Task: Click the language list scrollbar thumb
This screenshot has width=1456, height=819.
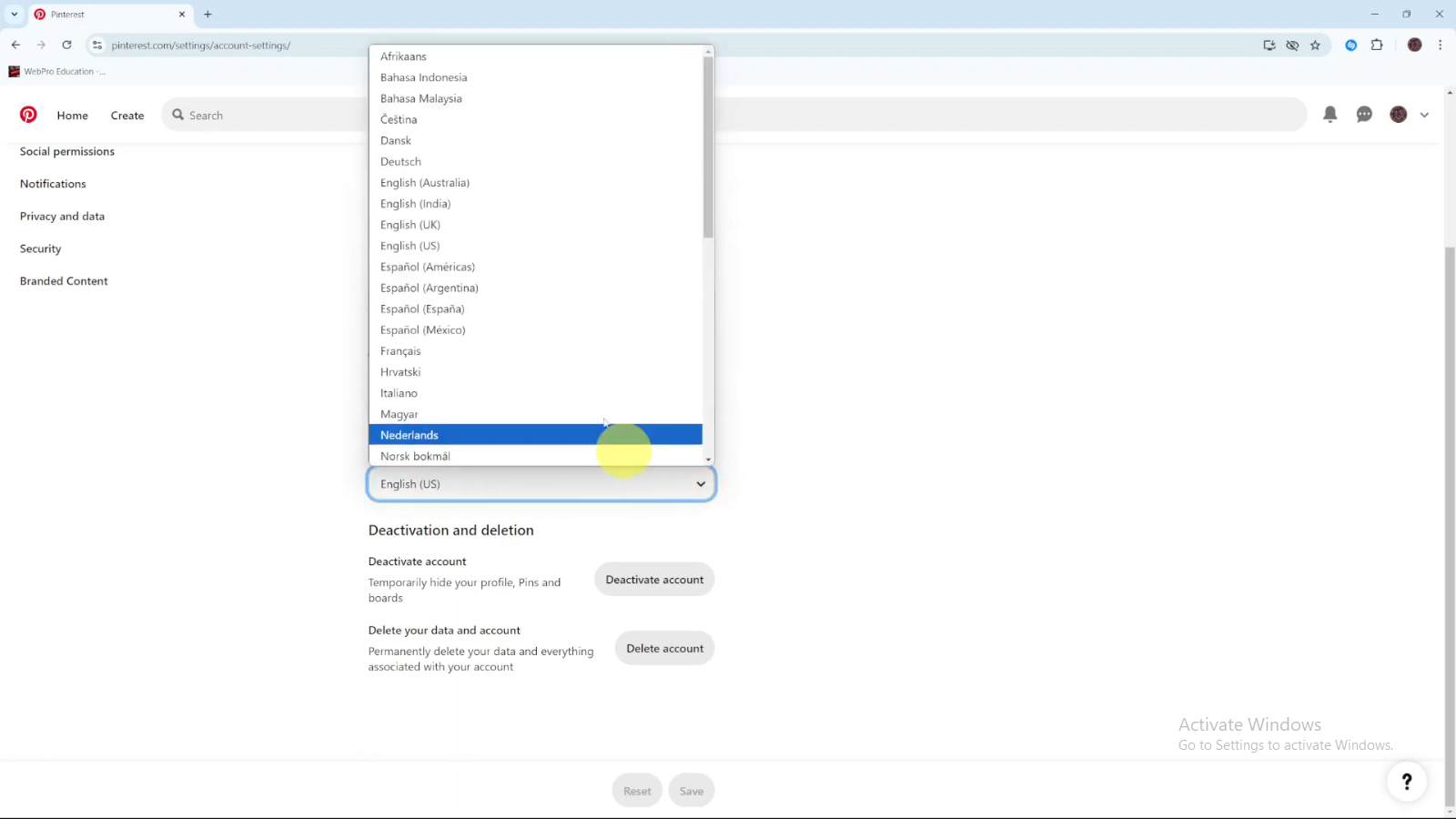Action: tap(708, 146)
